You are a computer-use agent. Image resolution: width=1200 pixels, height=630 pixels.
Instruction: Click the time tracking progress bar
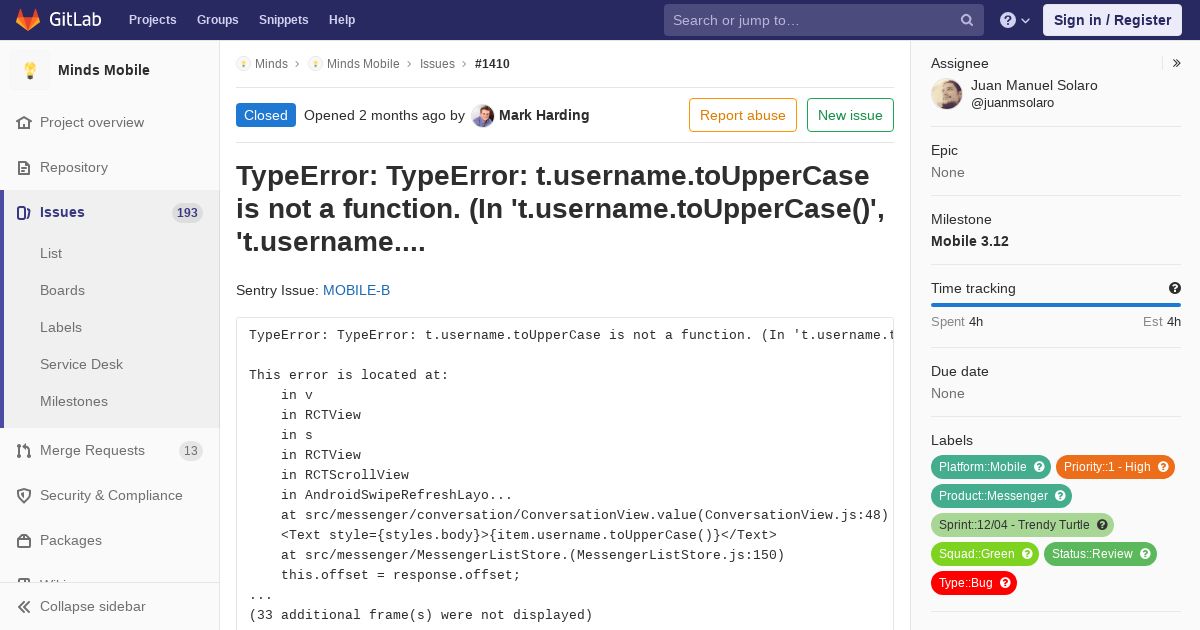click(x=1056, y=305)
